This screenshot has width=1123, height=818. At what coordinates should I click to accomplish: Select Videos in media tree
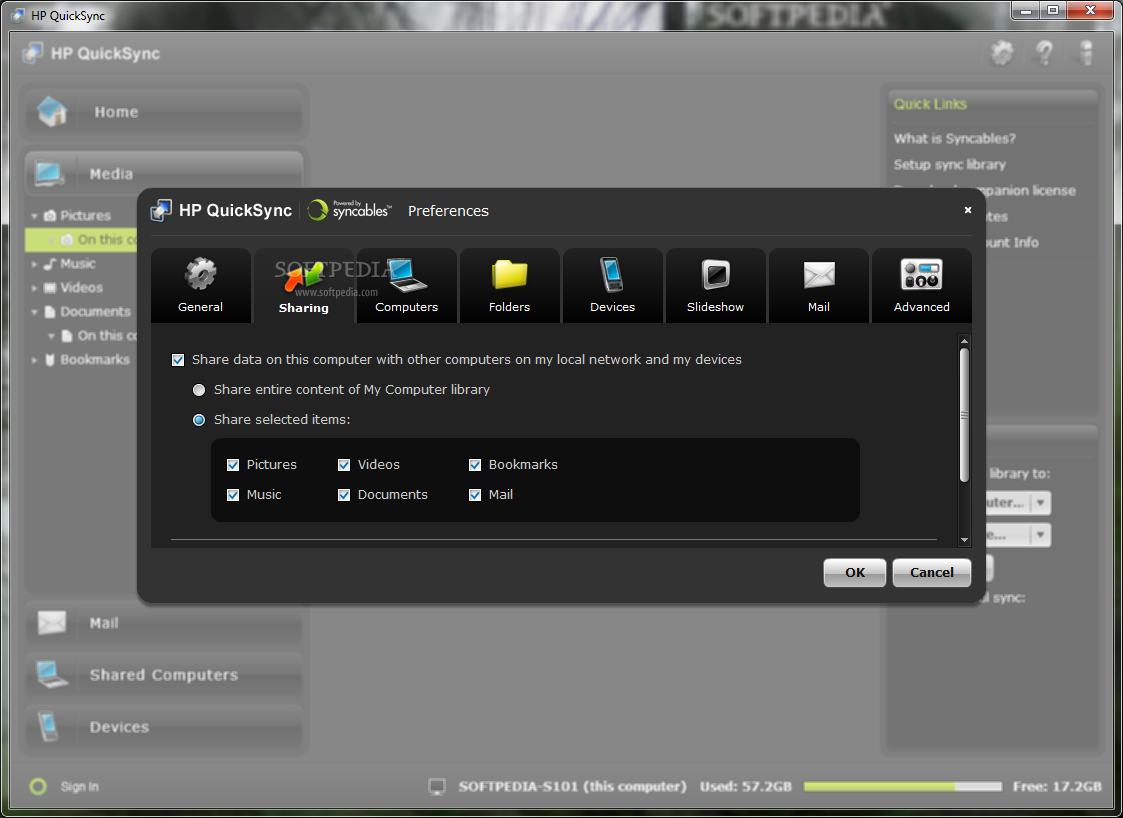coord(81,288)
